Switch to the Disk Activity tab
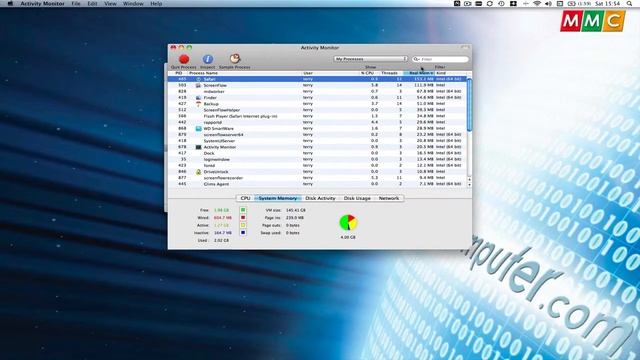The image size is (640, 360). [x=320, y=198]
